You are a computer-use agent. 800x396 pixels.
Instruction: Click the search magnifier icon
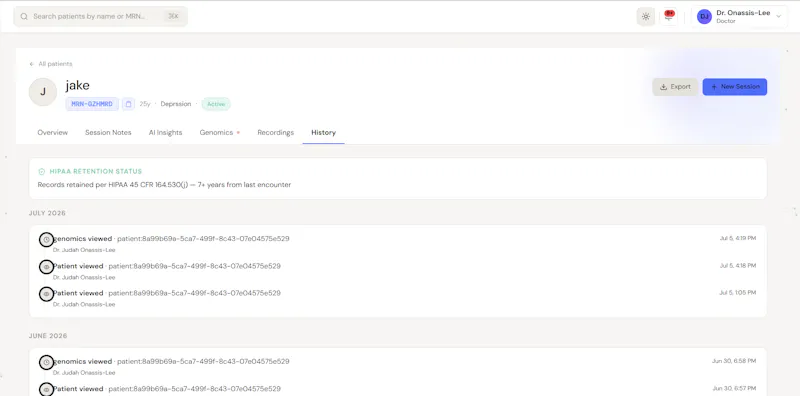pyautogui.click(x=24, y=16)
